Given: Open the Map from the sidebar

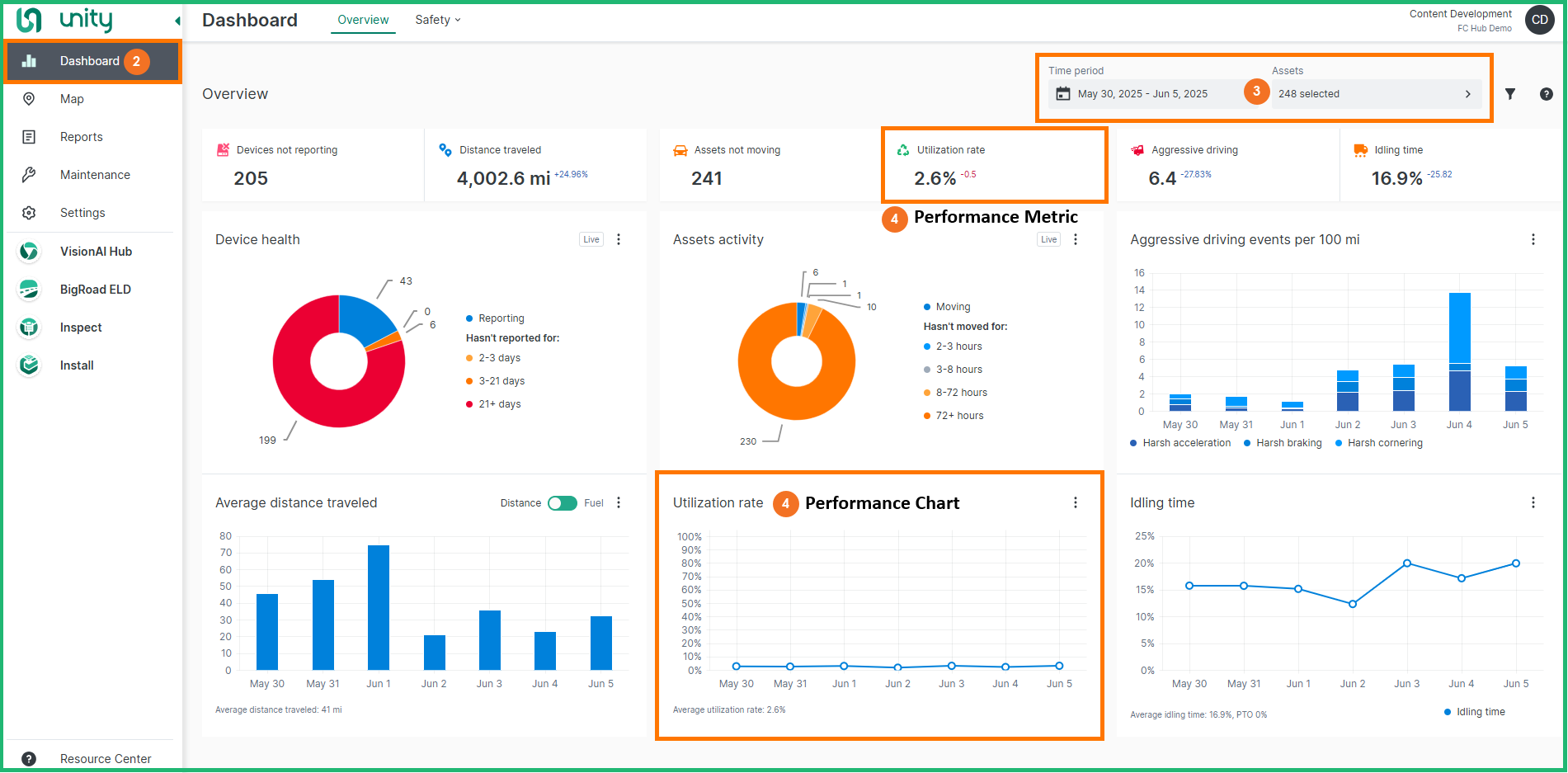Looking at the screenshot, I should pyautogui.click(x=73, y=98).
